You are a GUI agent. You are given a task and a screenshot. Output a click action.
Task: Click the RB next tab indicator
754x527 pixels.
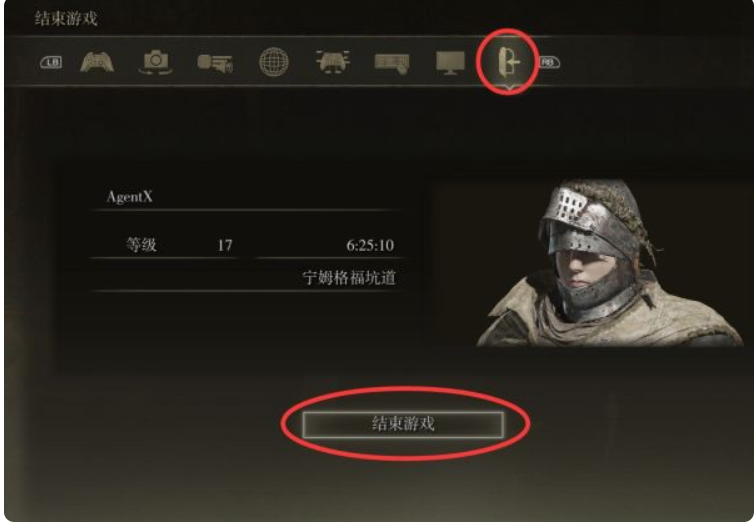point(549,62)
